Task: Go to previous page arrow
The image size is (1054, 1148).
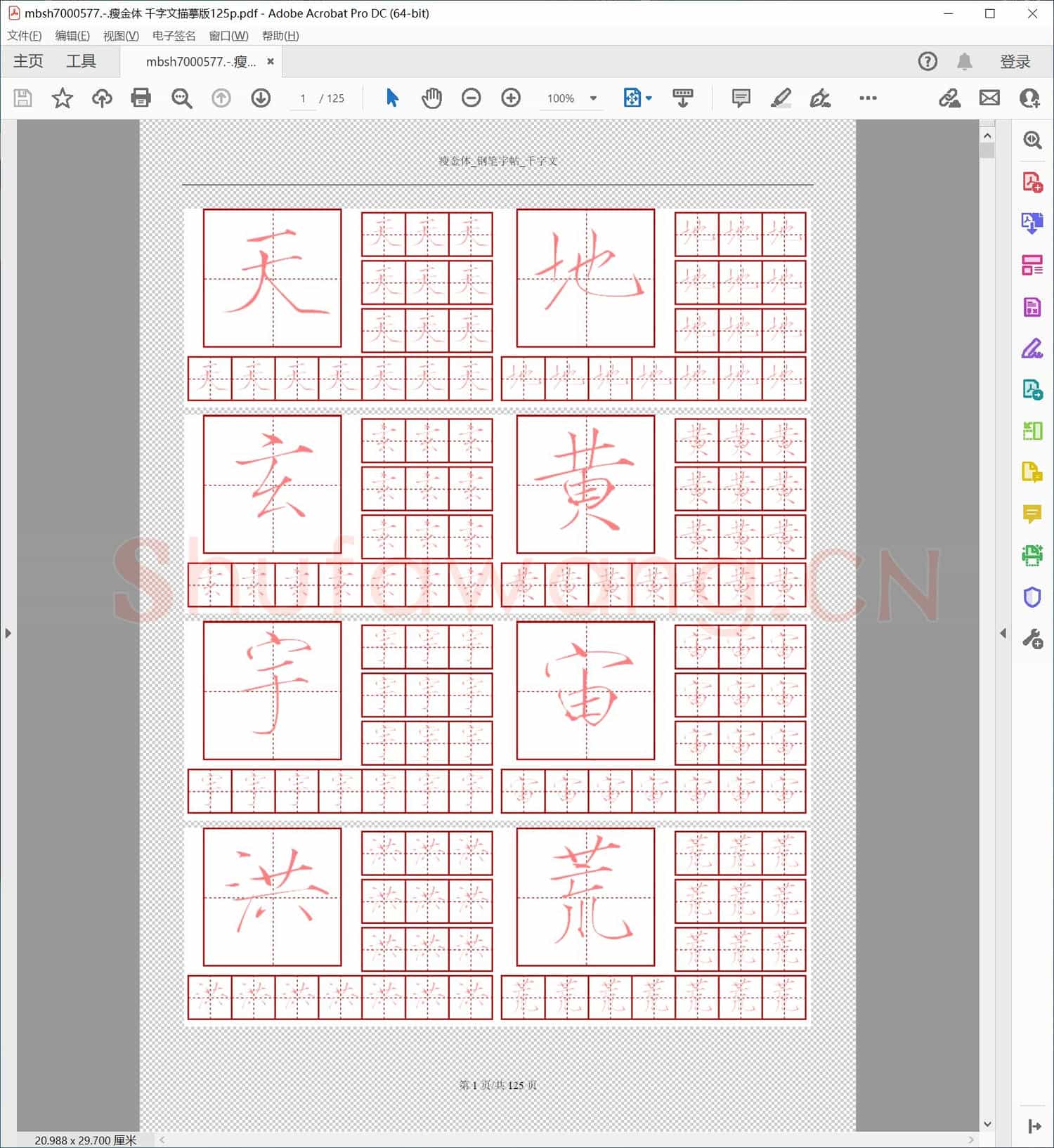Action: click(x=221, y=98)
